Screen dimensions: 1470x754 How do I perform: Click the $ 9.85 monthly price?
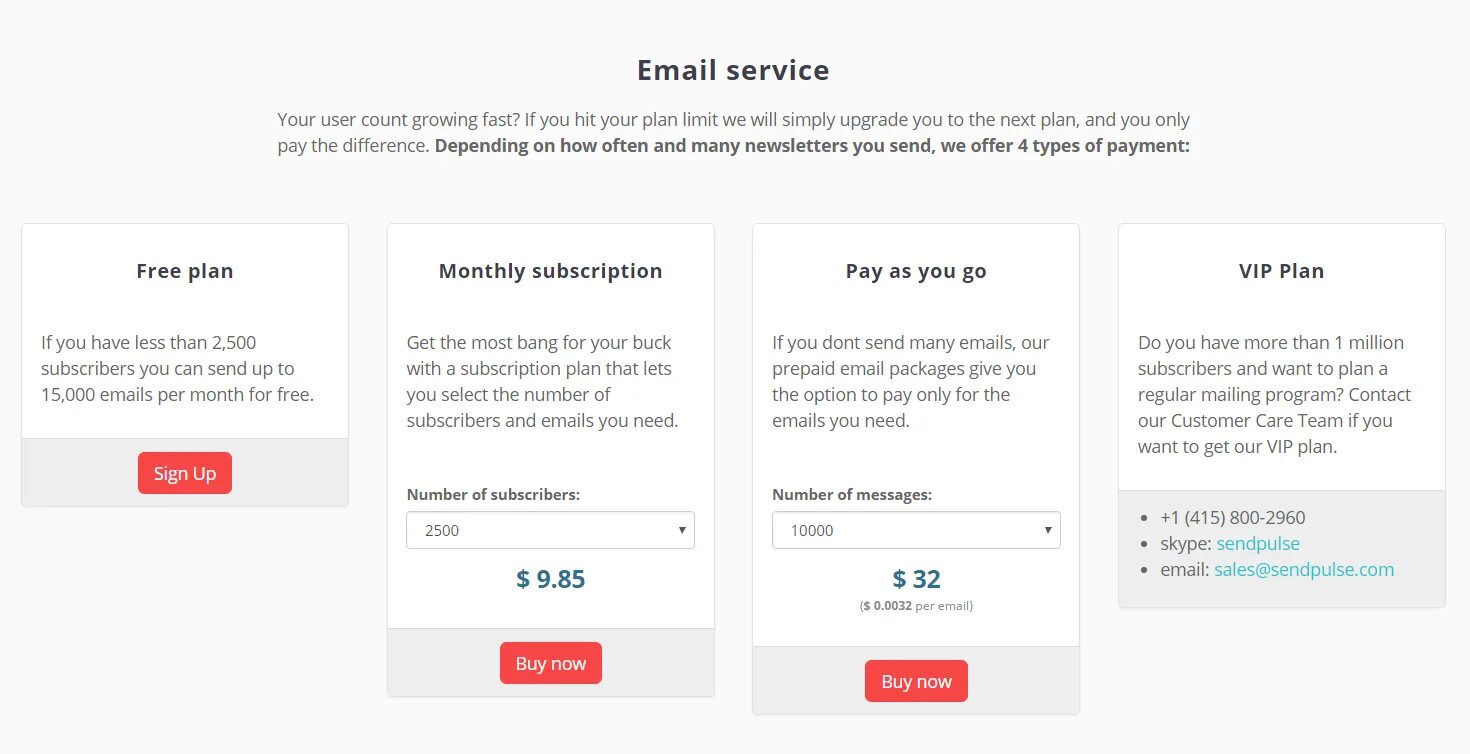coord(551,579)
